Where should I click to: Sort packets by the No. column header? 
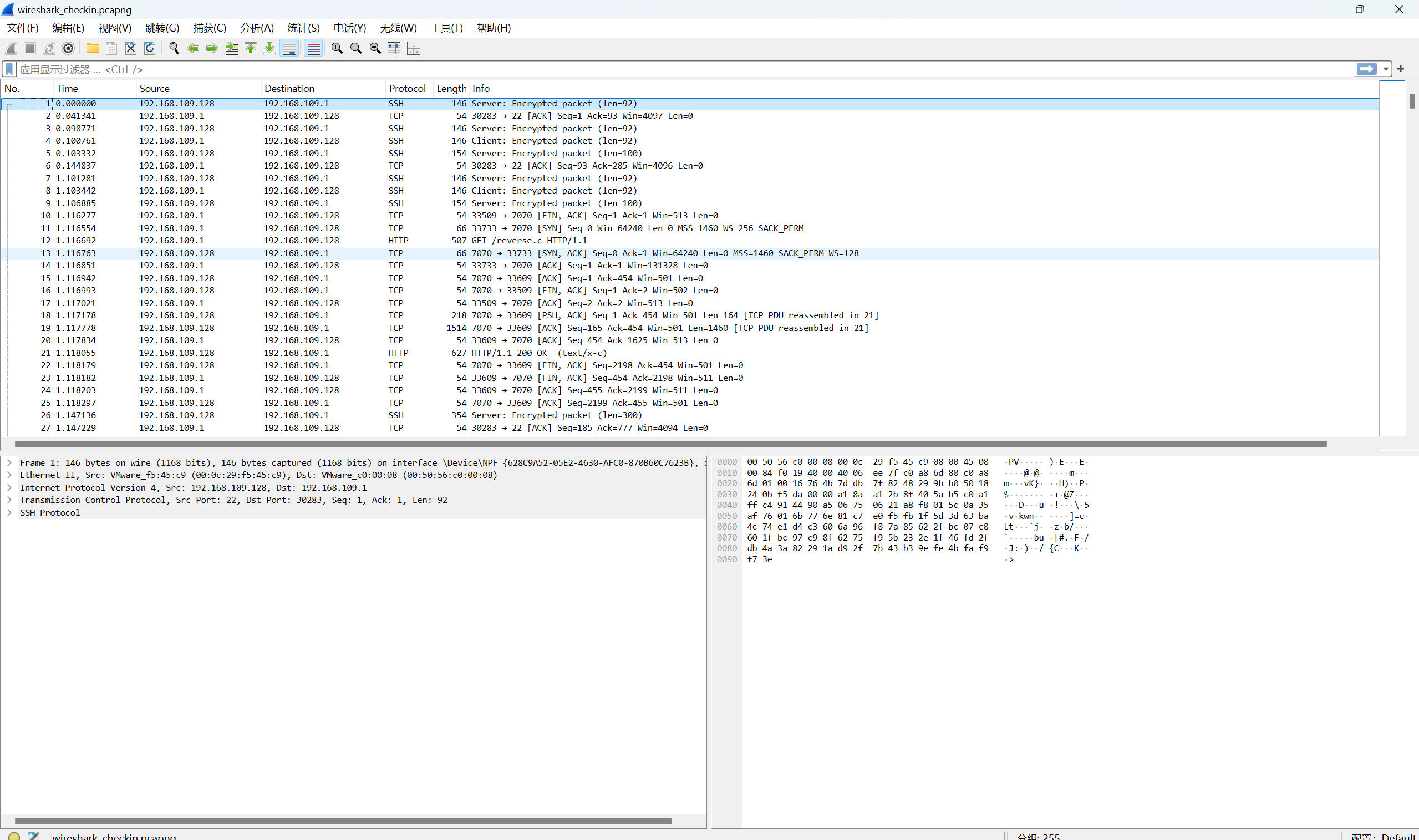pos(27,88)
